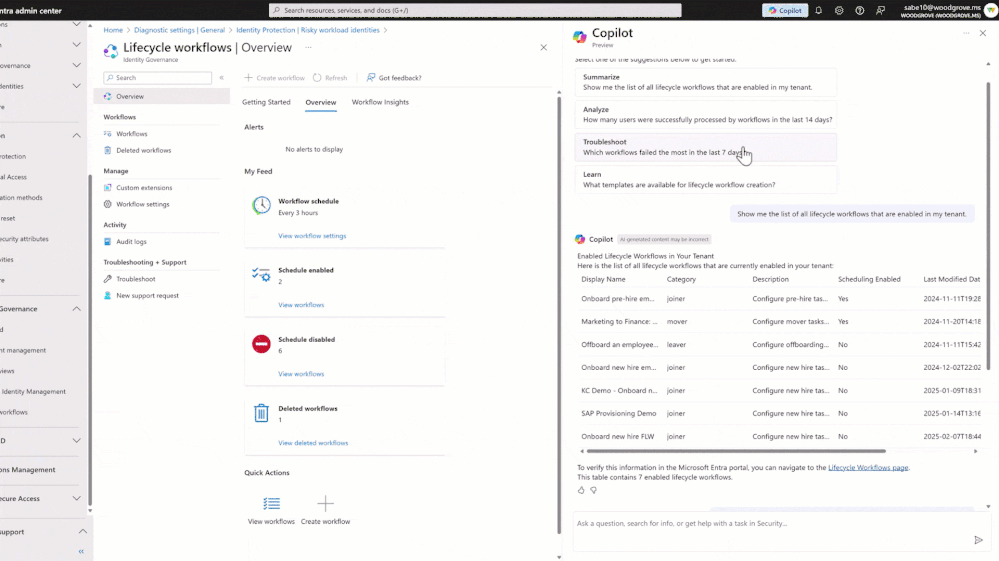The width and height of the screenshot is (999, 561).
Task: Open Workflows in the blade menu
Action: pyautogui.click(x=131, y=134)
